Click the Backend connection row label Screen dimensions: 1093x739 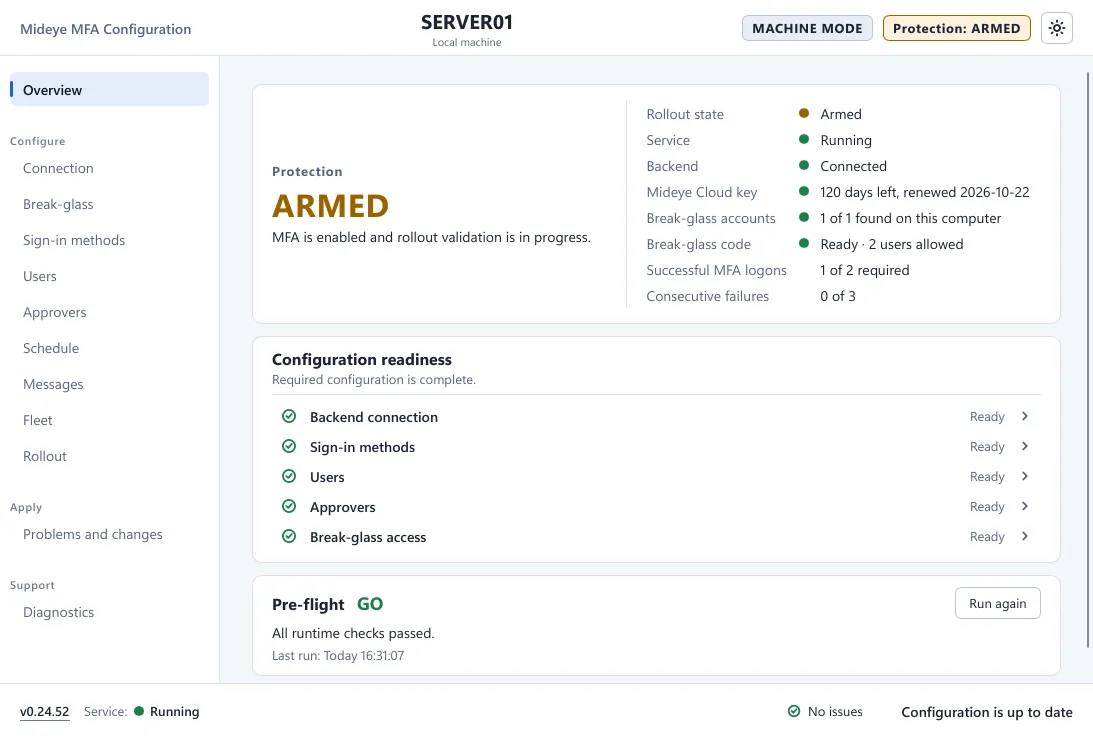pos(374,417)
